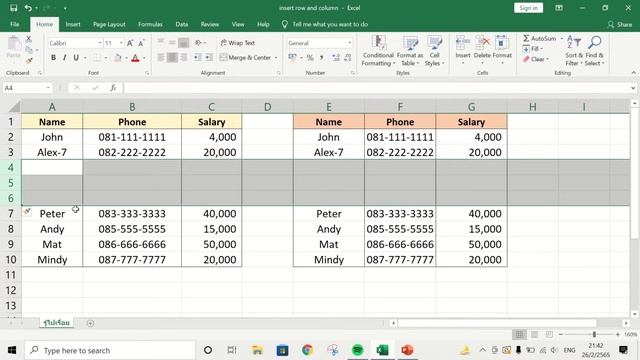Click the Format Painter brush icon
This screenshot has height=360, width=640.
click(x=29, y=60)
